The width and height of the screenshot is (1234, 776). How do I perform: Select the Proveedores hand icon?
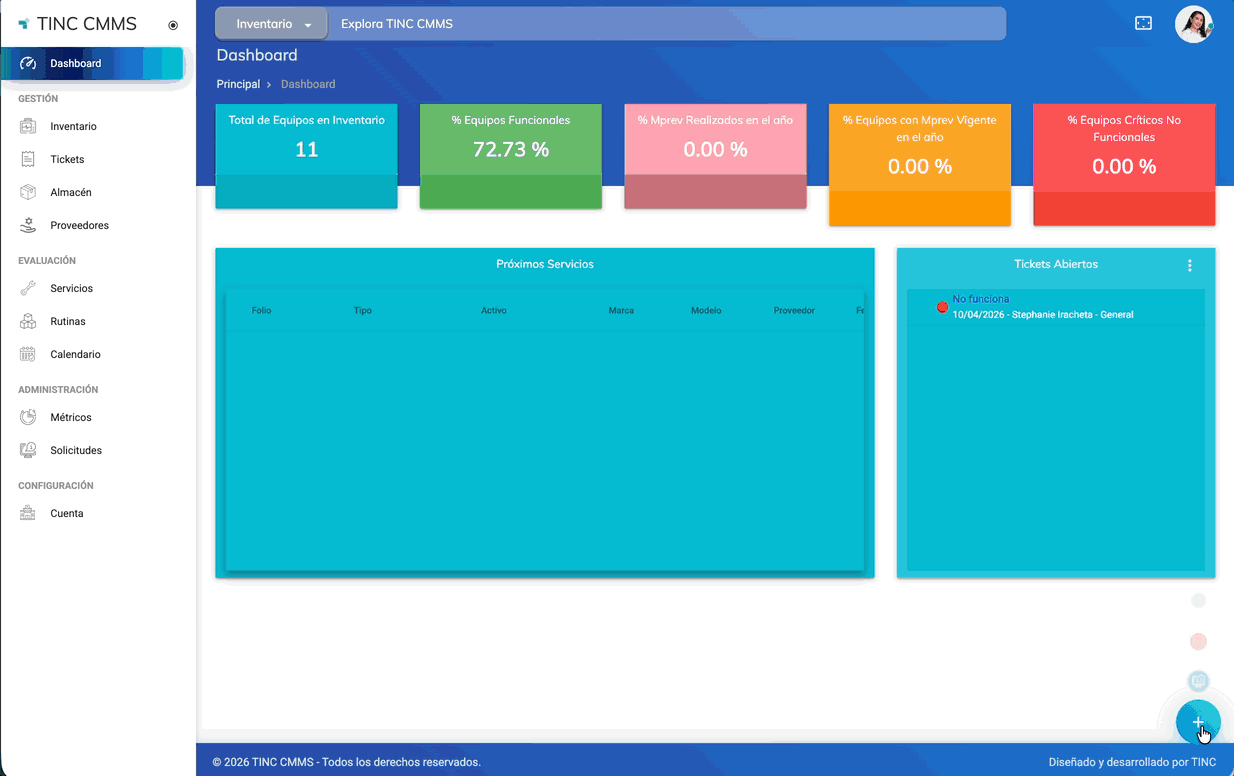tap(28, 226)
